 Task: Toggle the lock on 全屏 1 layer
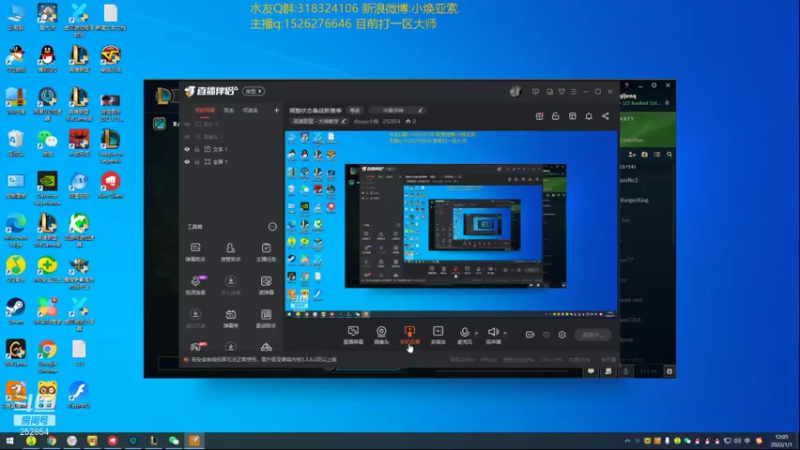[197, 162]
